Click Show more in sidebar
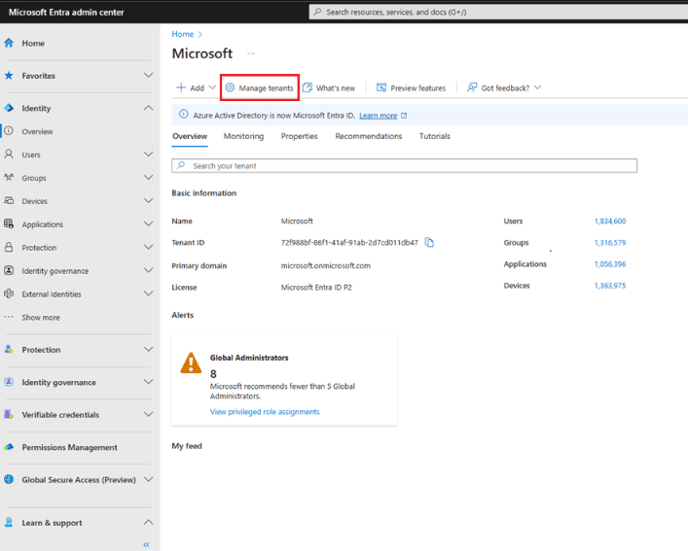688x551 pixels. (41, 318)
